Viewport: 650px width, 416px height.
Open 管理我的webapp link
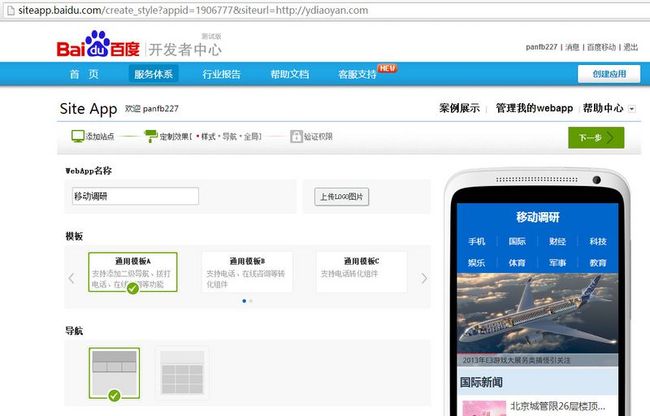pyautogui.click(x=534, y=108)
